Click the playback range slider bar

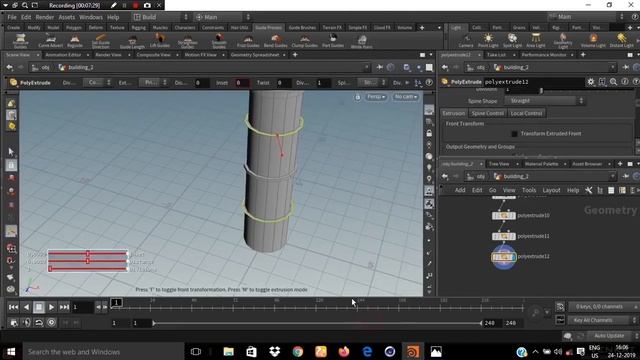point(317,323)
